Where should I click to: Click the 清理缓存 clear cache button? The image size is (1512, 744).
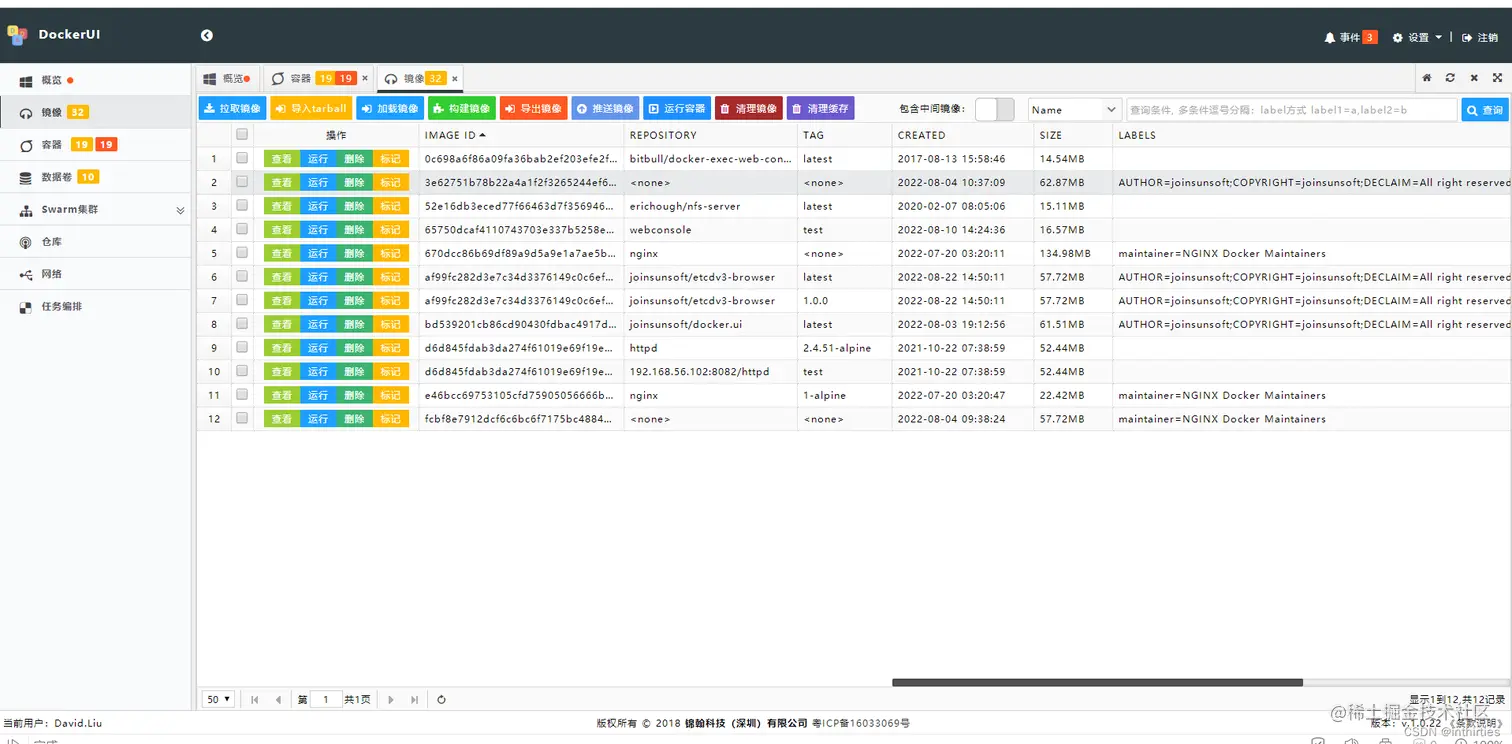(821, 108)
